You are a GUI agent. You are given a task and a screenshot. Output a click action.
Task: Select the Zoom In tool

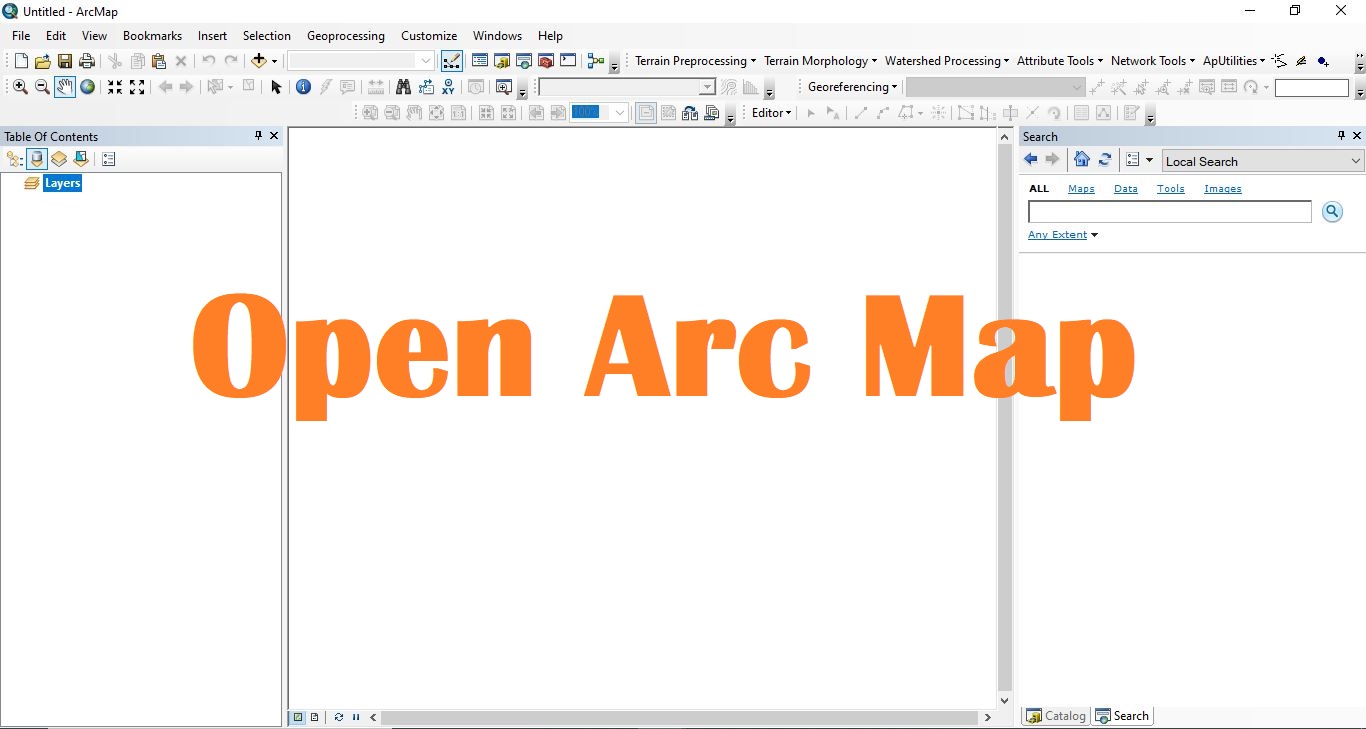point(19,87)
